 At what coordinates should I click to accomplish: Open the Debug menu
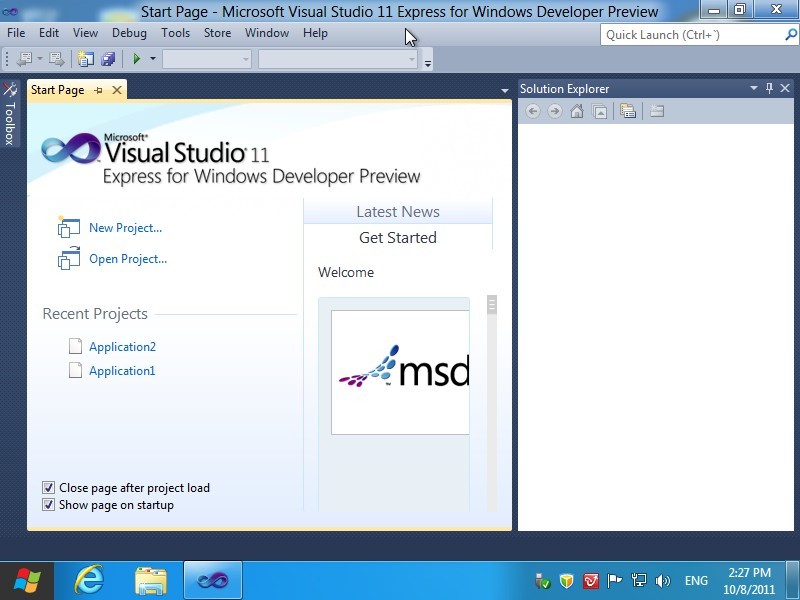[129, 33]
